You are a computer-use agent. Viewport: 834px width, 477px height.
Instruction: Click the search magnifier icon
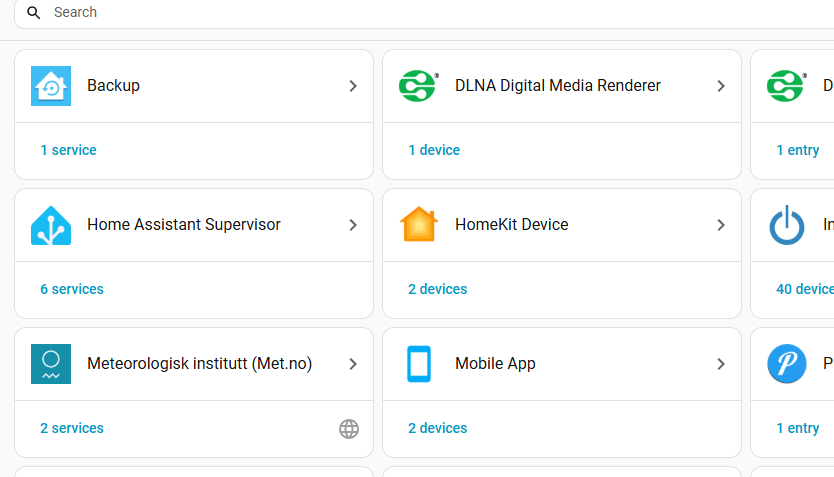(x=34, y=13)
